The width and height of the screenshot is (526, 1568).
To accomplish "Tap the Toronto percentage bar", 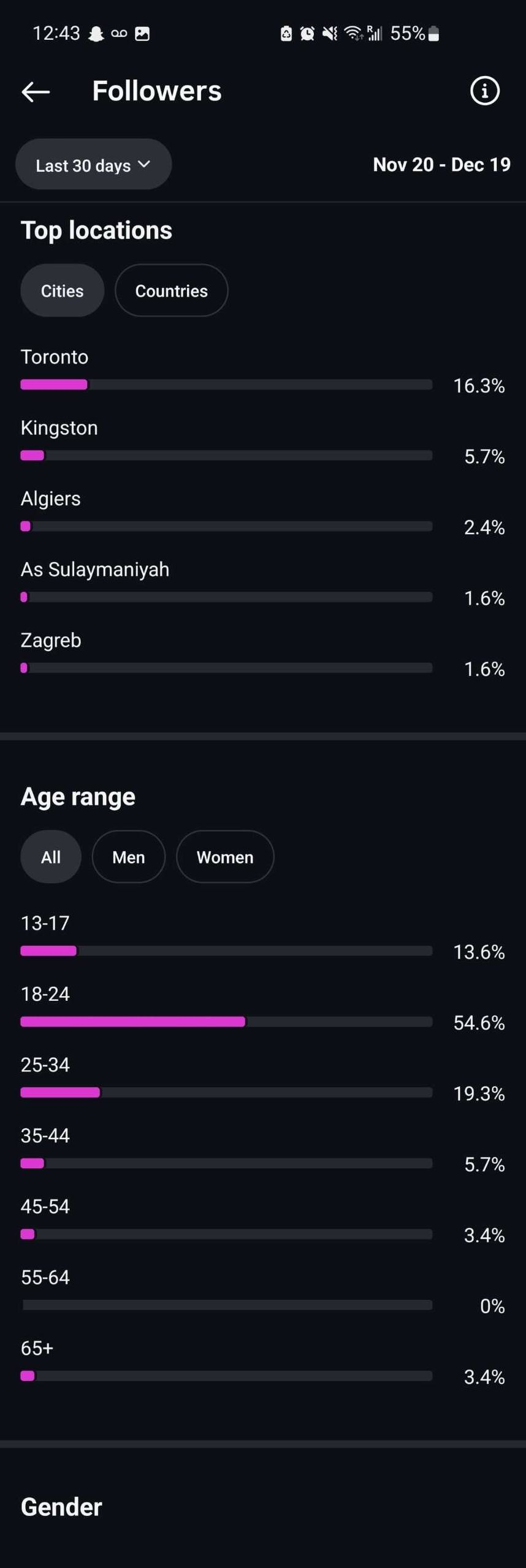I will [x=226, y=385].
